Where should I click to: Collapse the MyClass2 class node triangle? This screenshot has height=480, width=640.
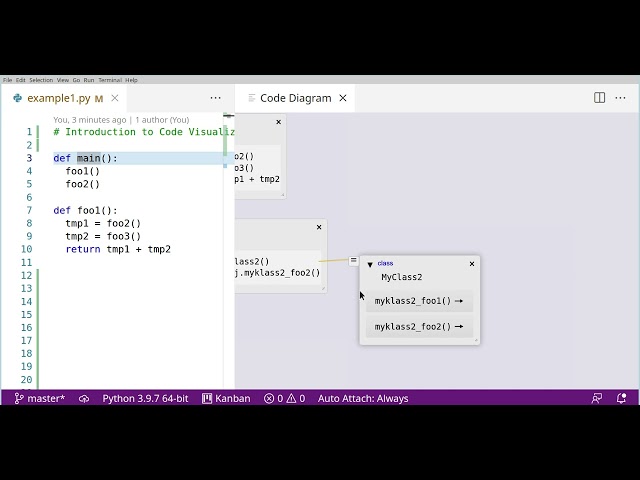pos(370,264)
